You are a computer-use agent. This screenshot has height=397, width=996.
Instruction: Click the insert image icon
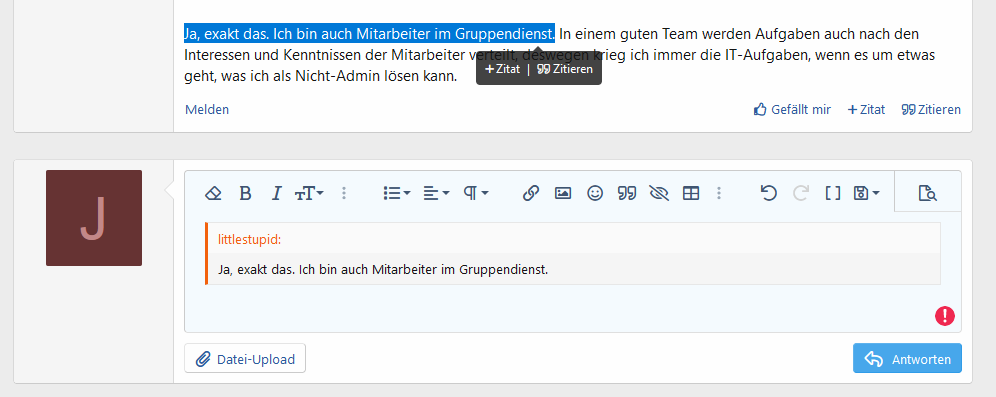563,193
